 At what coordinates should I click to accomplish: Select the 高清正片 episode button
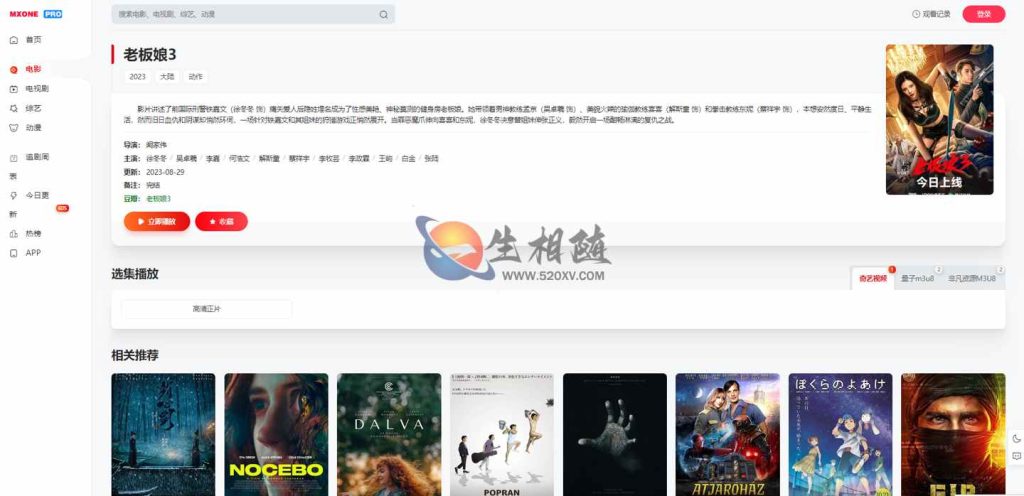[x=207, y=309]
